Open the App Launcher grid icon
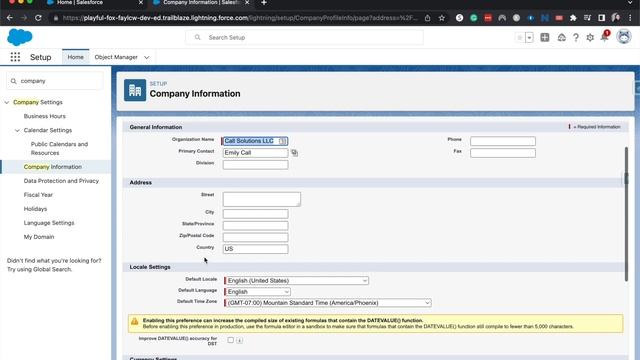 [x=15, y=57]
